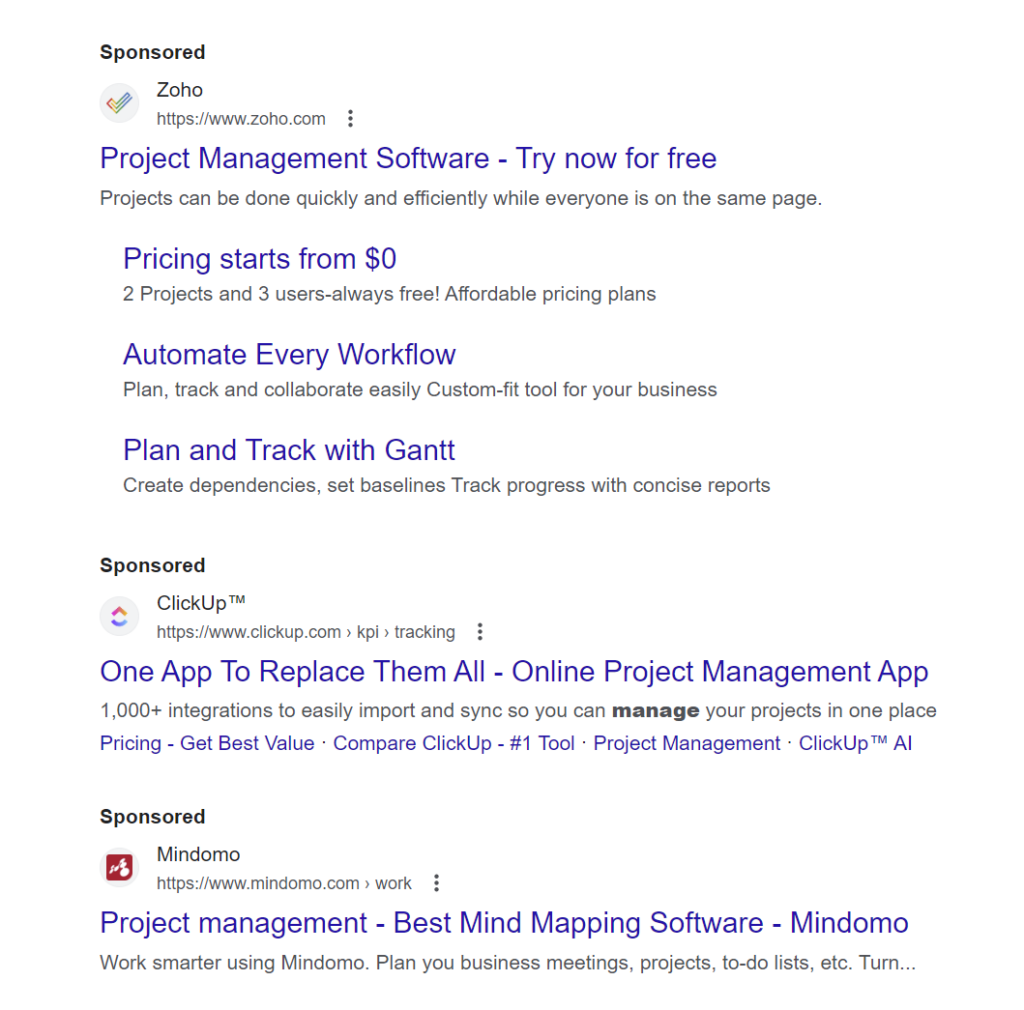Open 'Project management - Best Mind Mapping Software' title

click(x=504, y=923)
